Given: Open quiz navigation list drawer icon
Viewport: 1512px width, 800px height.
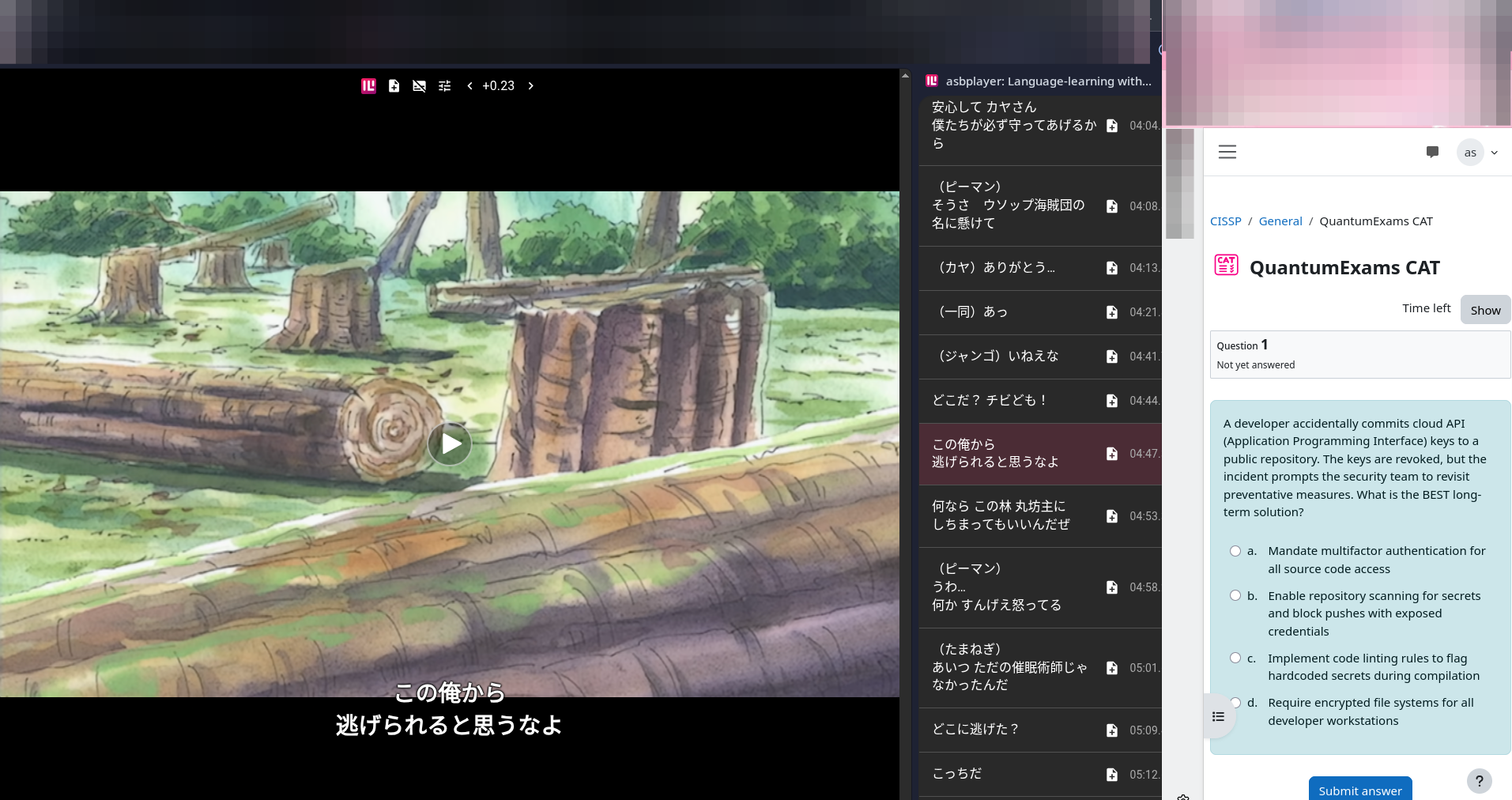Looking at the screenshot, I should point(1219,716).
